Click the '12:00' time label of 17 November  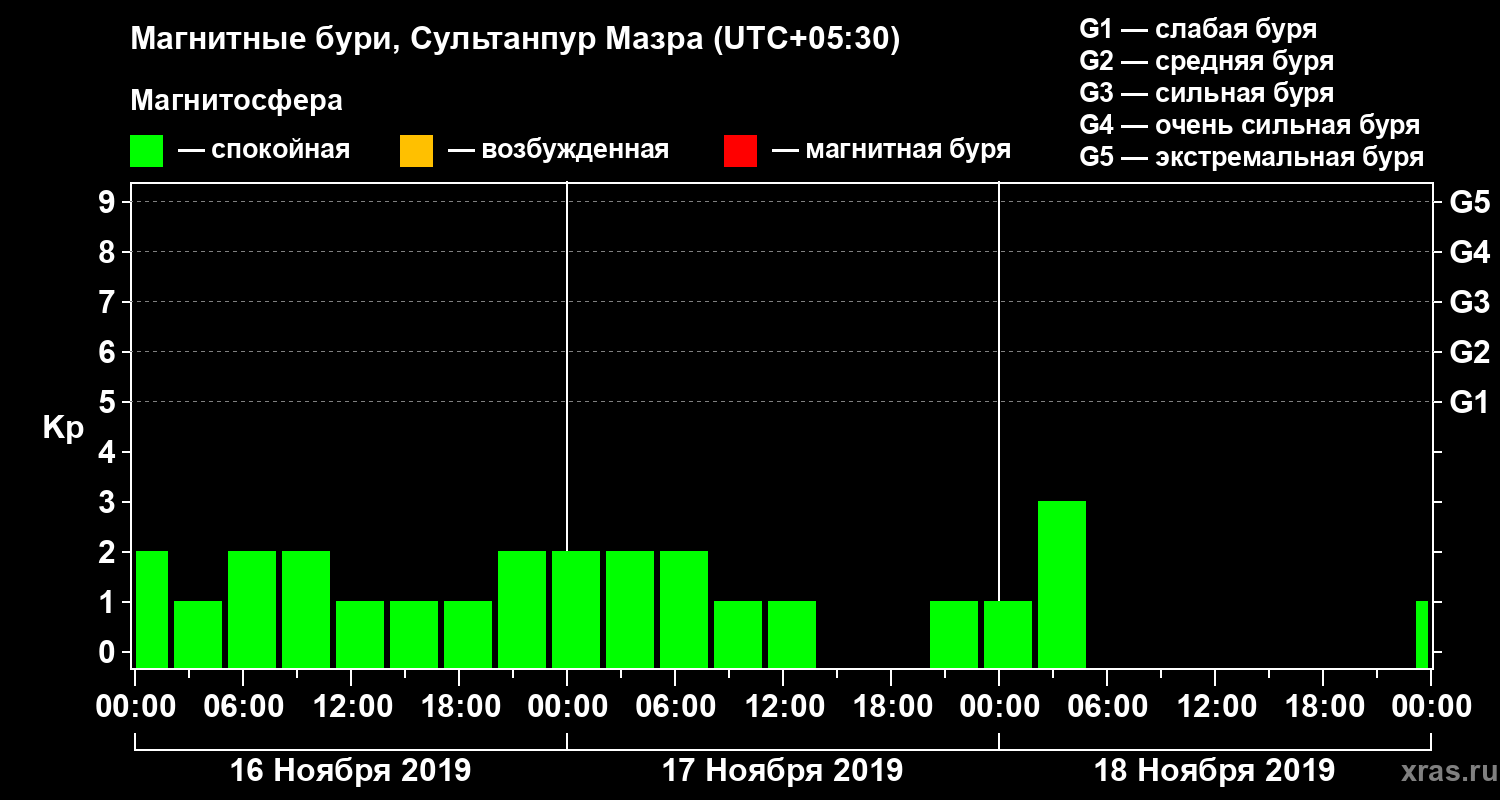pyautogui.click(x=783, y=706)
